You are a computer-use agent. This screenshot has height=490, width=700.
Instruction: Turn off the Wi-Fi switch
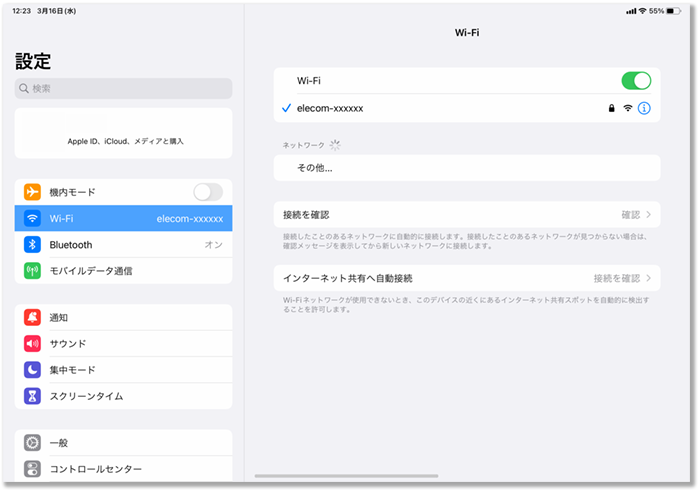(635, 81)
